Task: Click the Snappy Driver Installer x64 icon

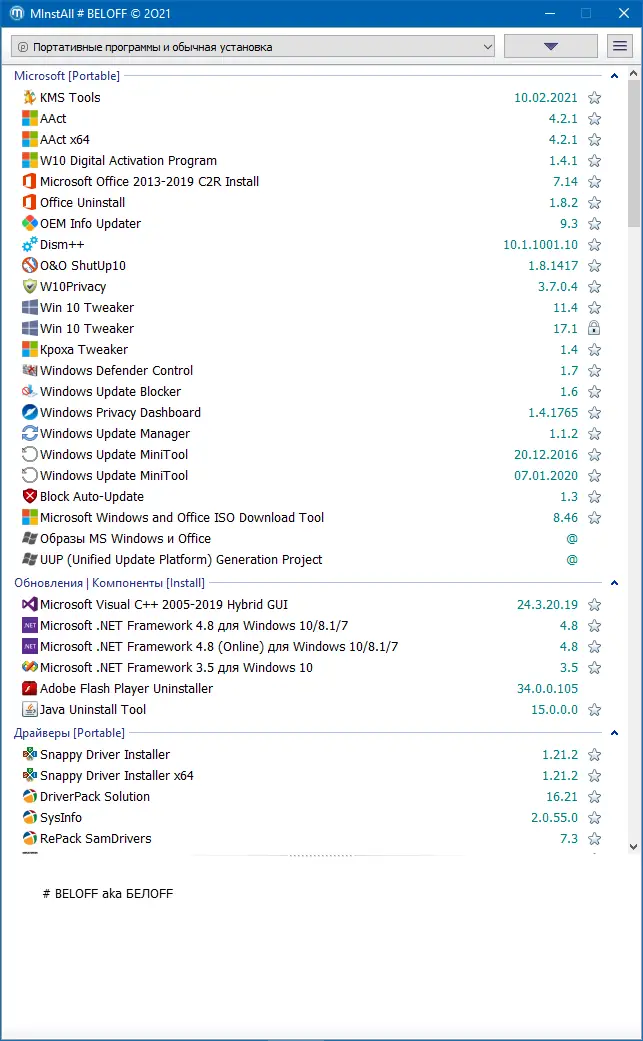Action: [30, 775]
